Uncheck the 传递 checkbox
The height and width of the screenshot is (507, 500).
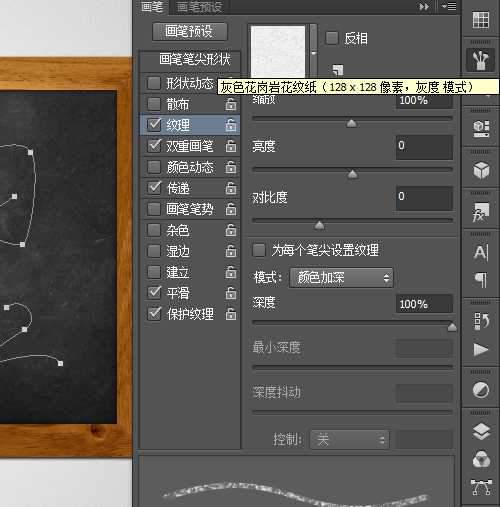pos(154,188)
